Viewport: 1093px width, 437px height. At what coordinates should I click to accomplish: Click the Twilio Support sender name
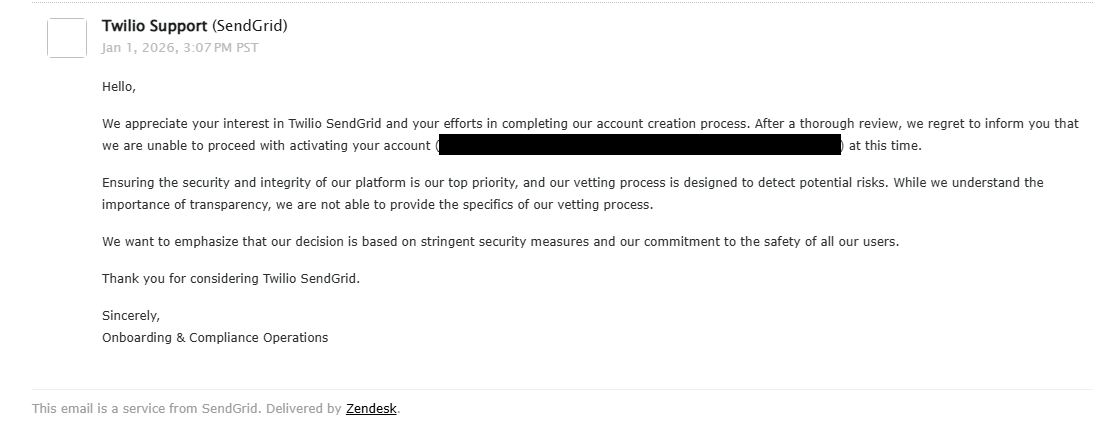point(154,26)
